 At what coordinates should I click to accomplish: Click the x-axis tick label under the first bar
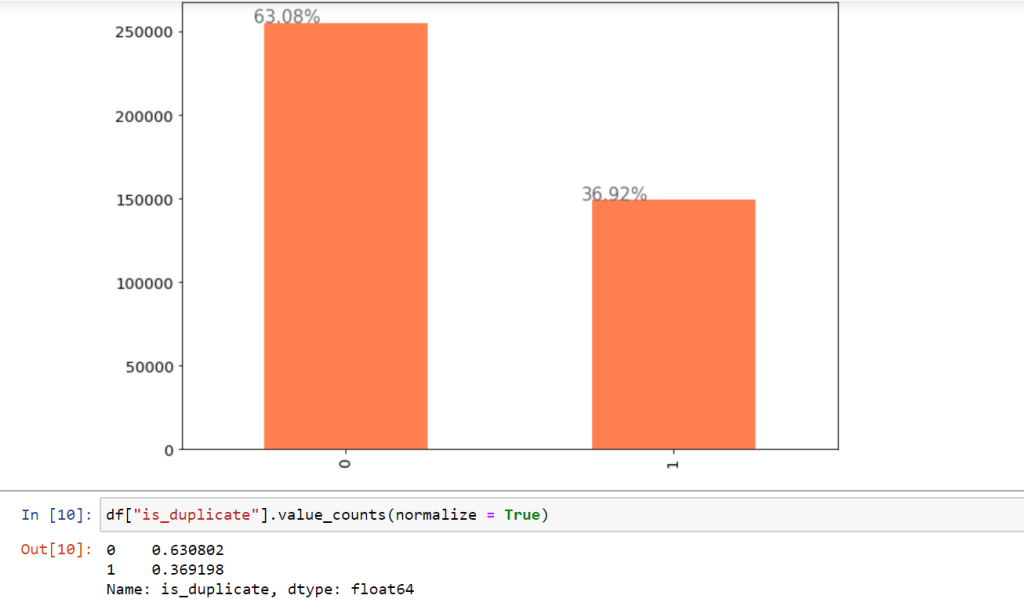pyautogui.click(x=345, y=465)
